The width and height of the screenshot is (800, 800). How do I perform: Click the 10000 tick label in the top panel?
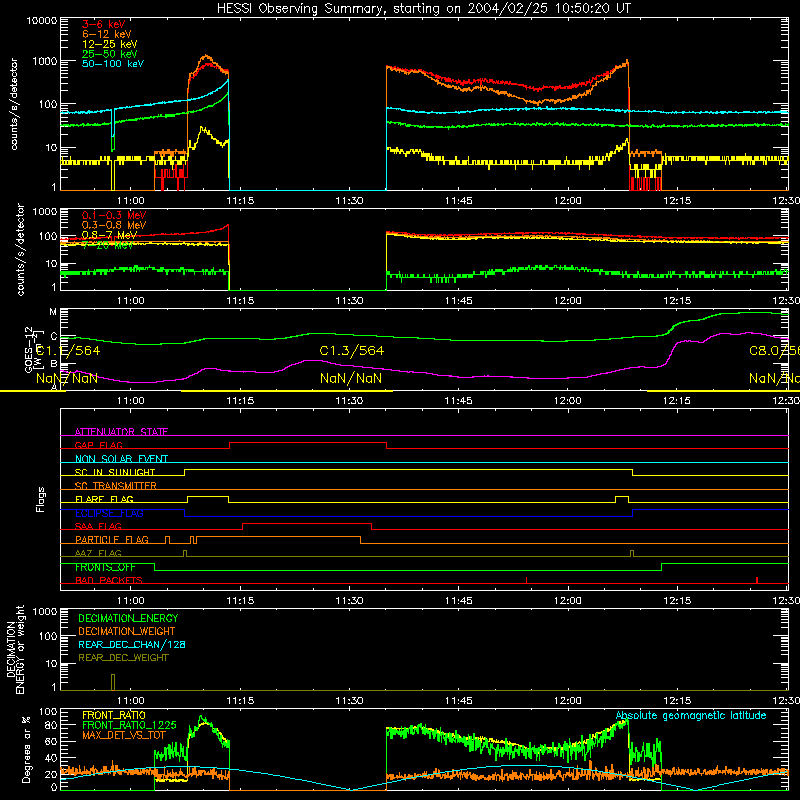click(42, 21)
